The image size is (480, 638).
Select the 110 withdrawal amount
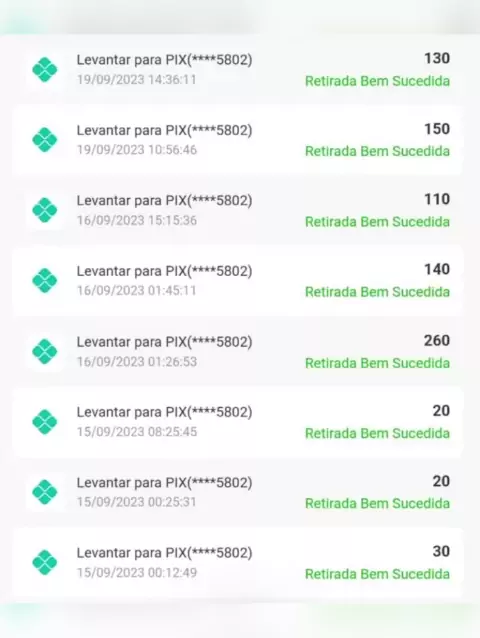tap(437, 199)
